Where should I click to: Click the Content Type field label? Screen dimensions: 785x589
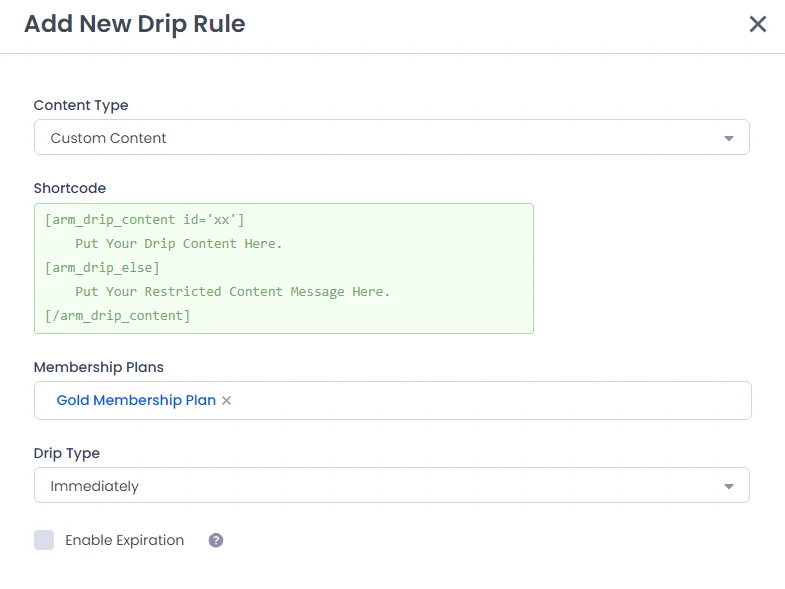pyautogui.click(x=81, y=106)
